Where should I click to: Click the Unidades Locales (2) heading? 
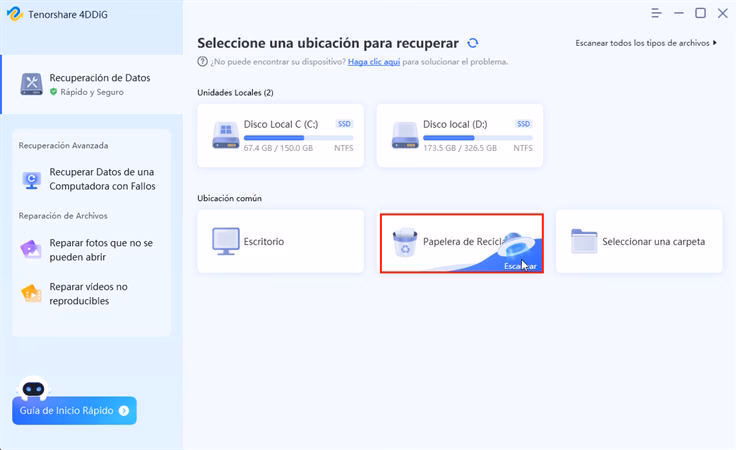pos(235,92)
